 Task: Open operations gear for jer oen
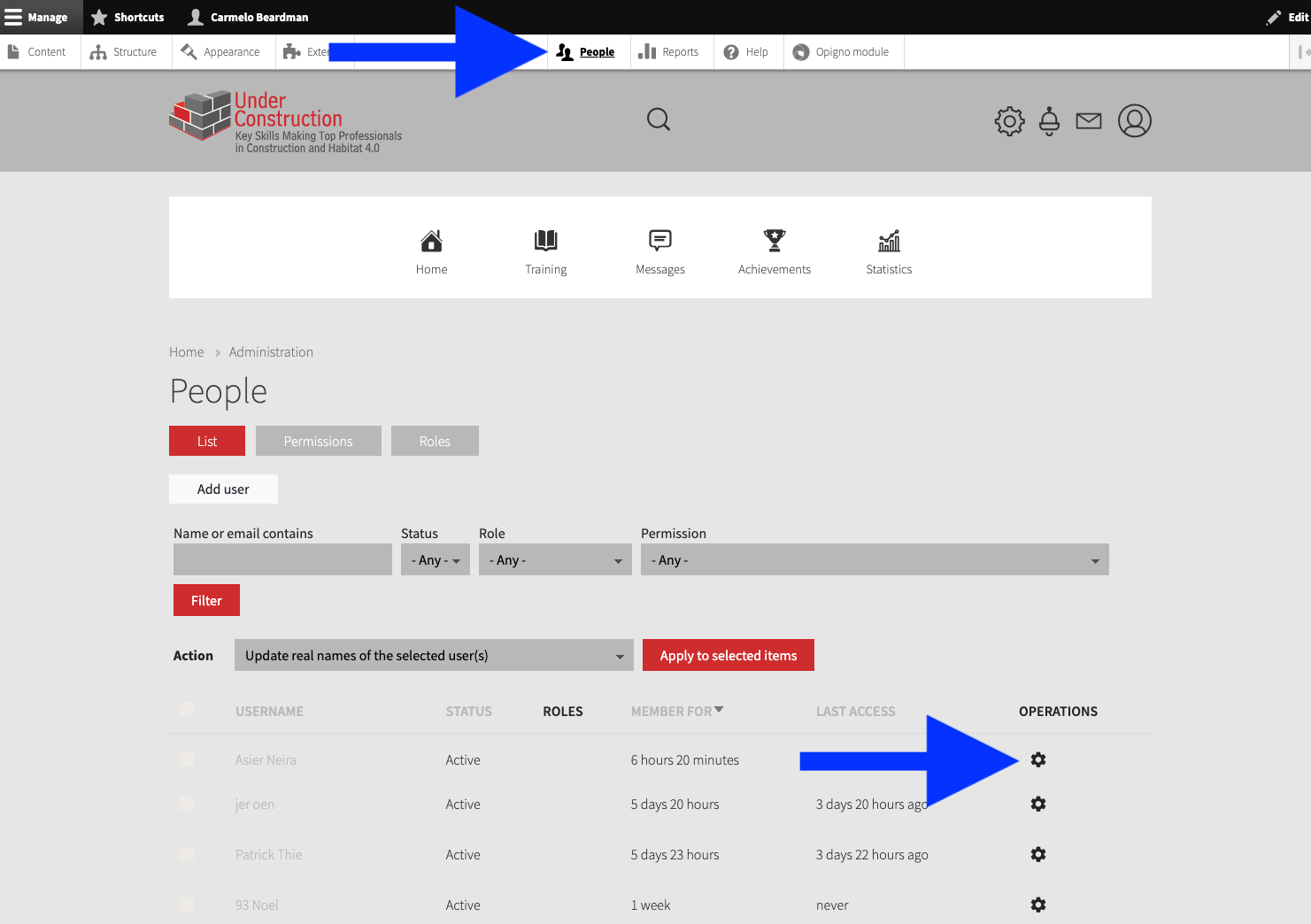[1038, 804]
